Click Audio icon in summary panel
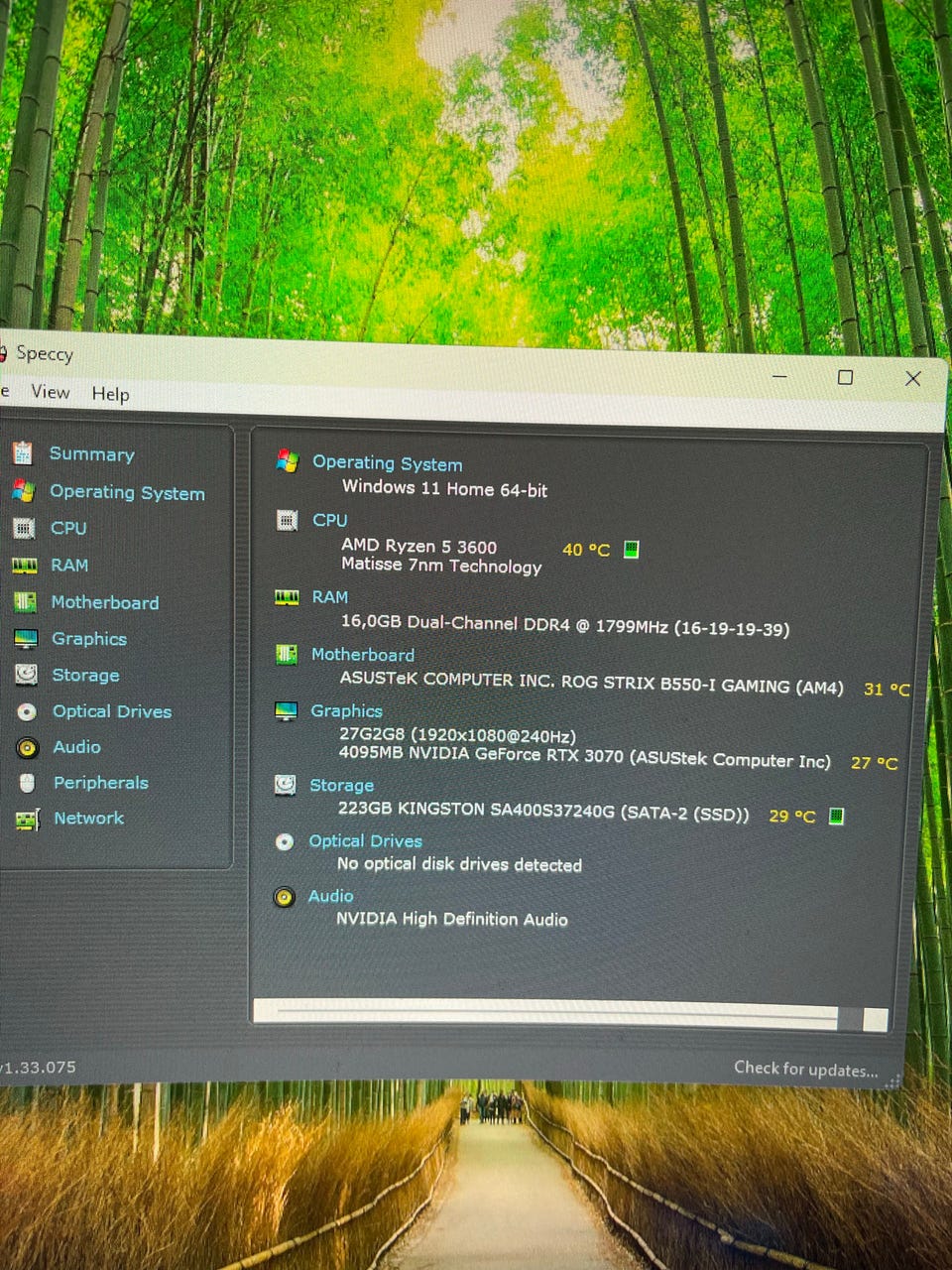Screen dimensions: 952x1270 (285, 897)
